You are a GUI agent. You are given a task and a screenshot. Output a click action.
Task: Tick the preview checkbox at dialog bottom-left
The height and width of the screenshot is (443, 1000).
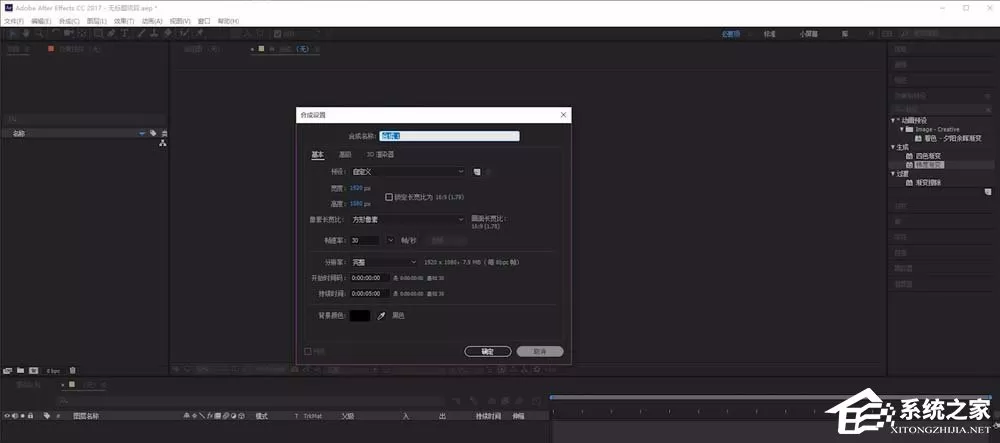[x=307, y=351]
